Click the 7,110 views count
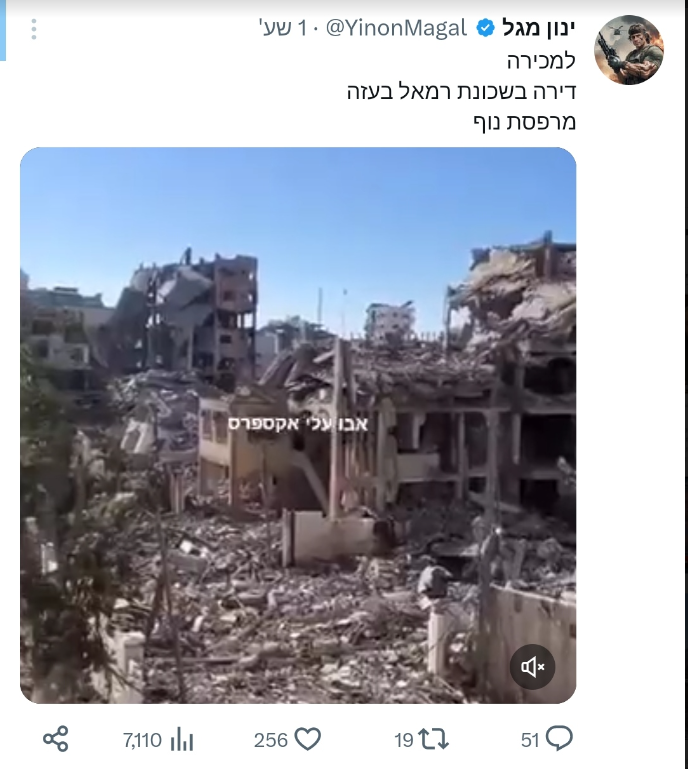This screenshot has width=688, height=769. 142,740
